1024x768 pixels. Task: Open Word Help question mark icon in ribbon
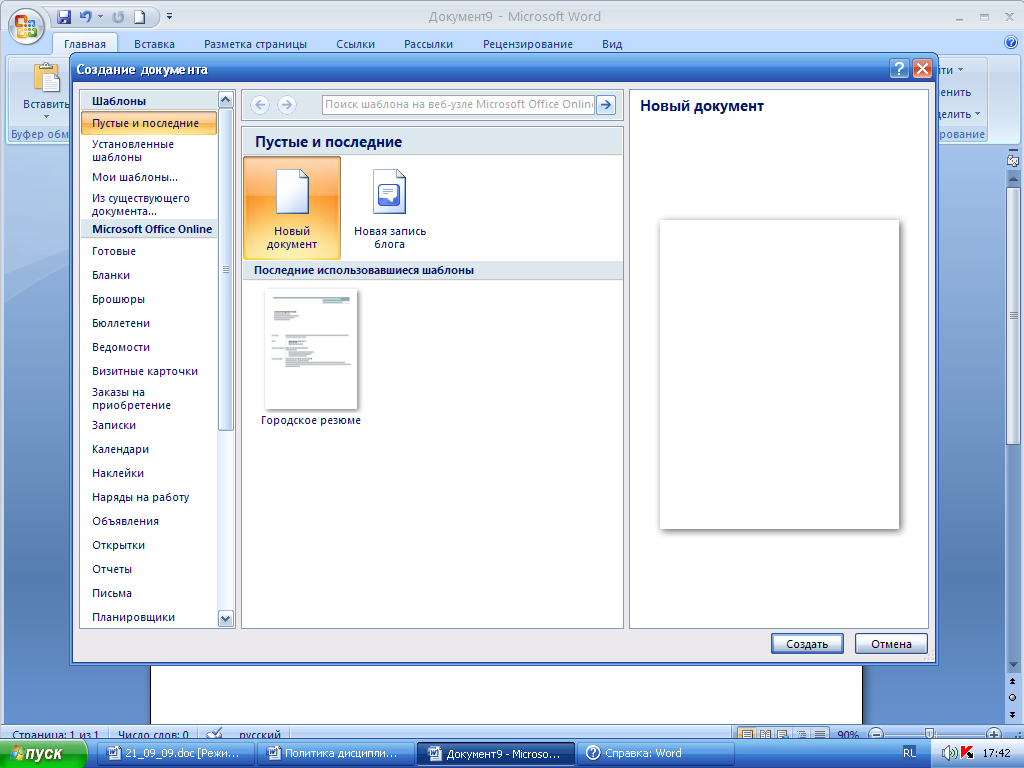1010,42
